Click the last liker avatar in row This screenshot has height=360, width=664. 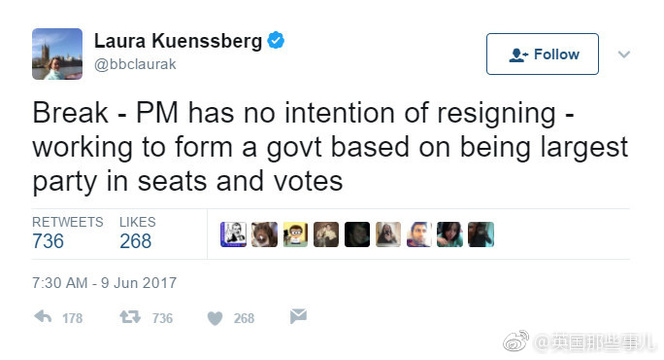(x=481, y=234)
